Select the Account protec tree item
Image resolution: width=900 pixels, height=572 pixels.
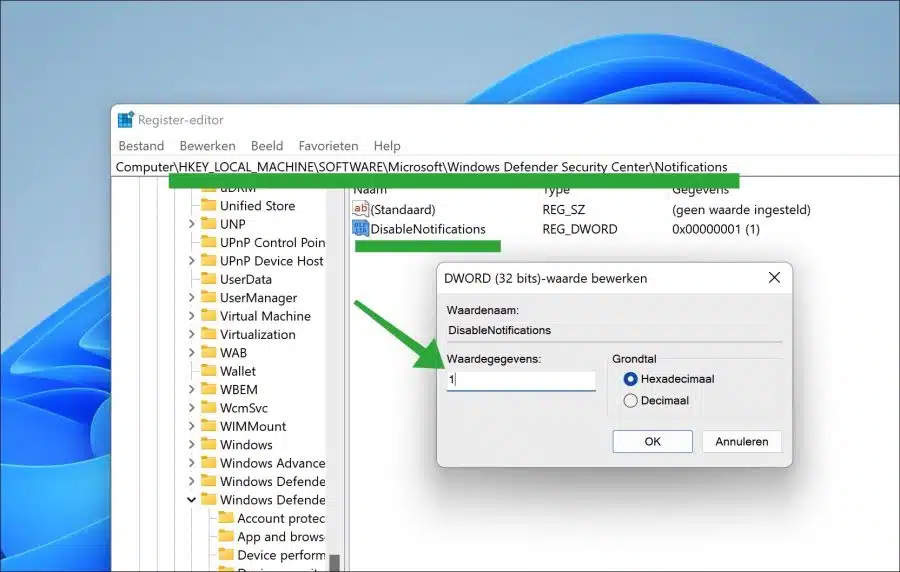(281, 519)
